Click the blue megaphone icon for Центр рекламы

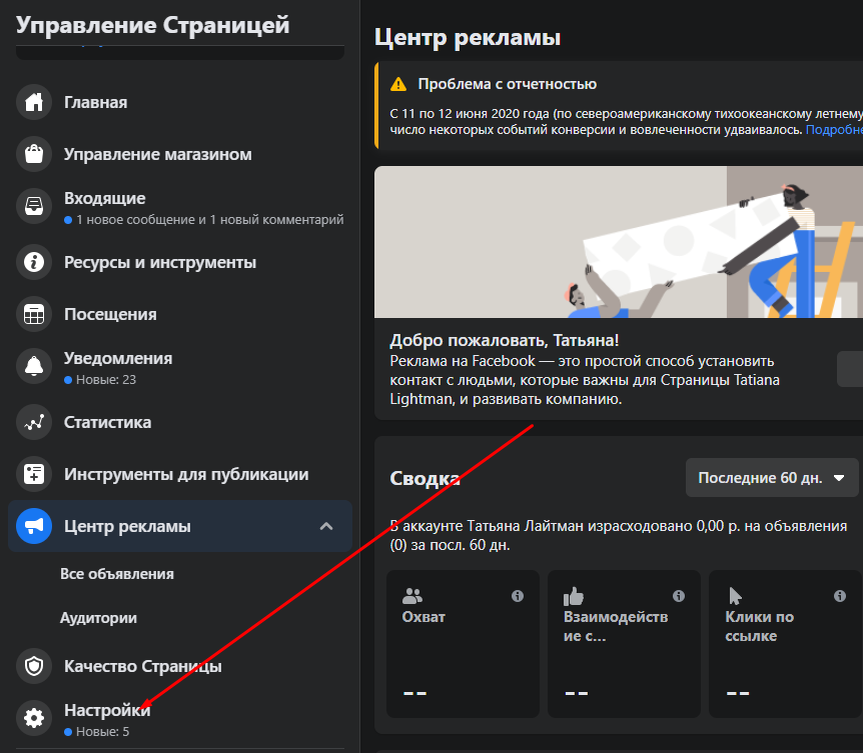[34, 526]
